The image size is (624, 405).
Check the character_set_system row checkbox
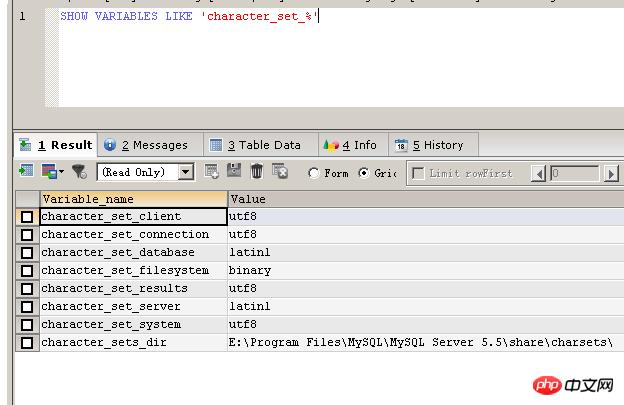pyautogui.click(x=27, y=325)
